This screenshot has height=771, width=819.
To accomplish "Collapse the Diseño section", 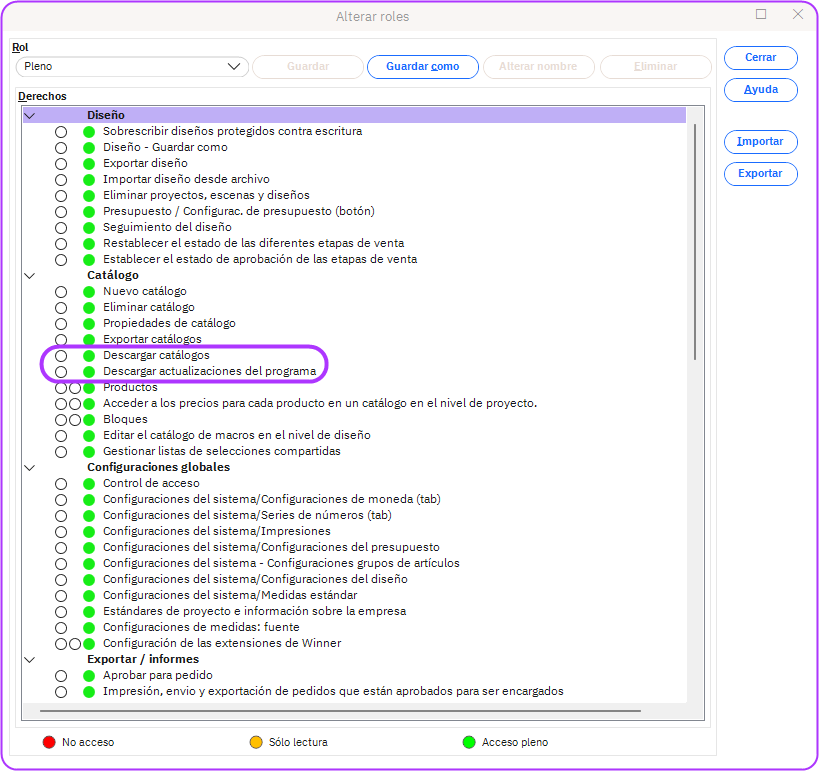I will click(x=30, y=116).
